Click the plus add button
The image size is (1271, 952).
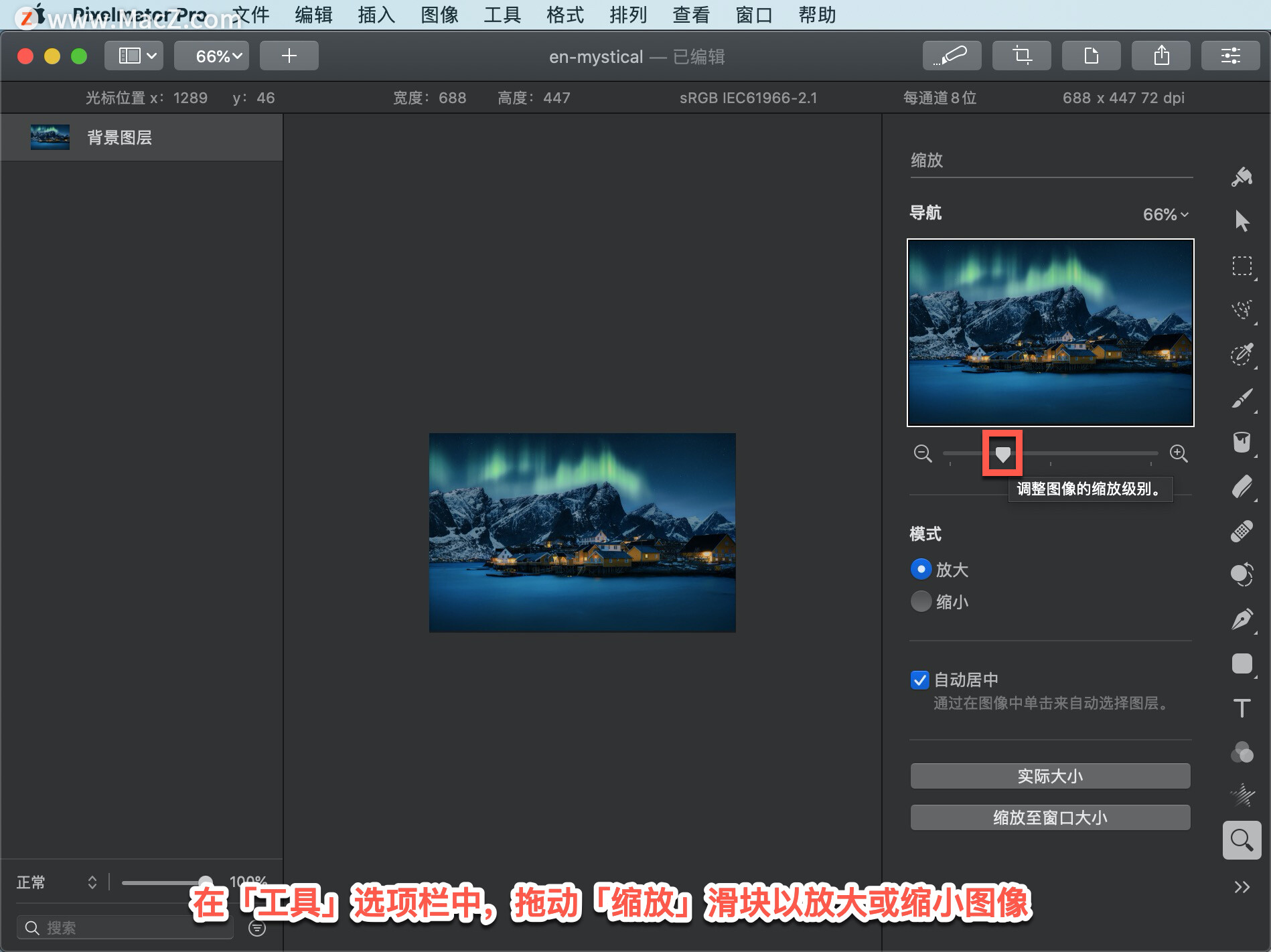289,56
